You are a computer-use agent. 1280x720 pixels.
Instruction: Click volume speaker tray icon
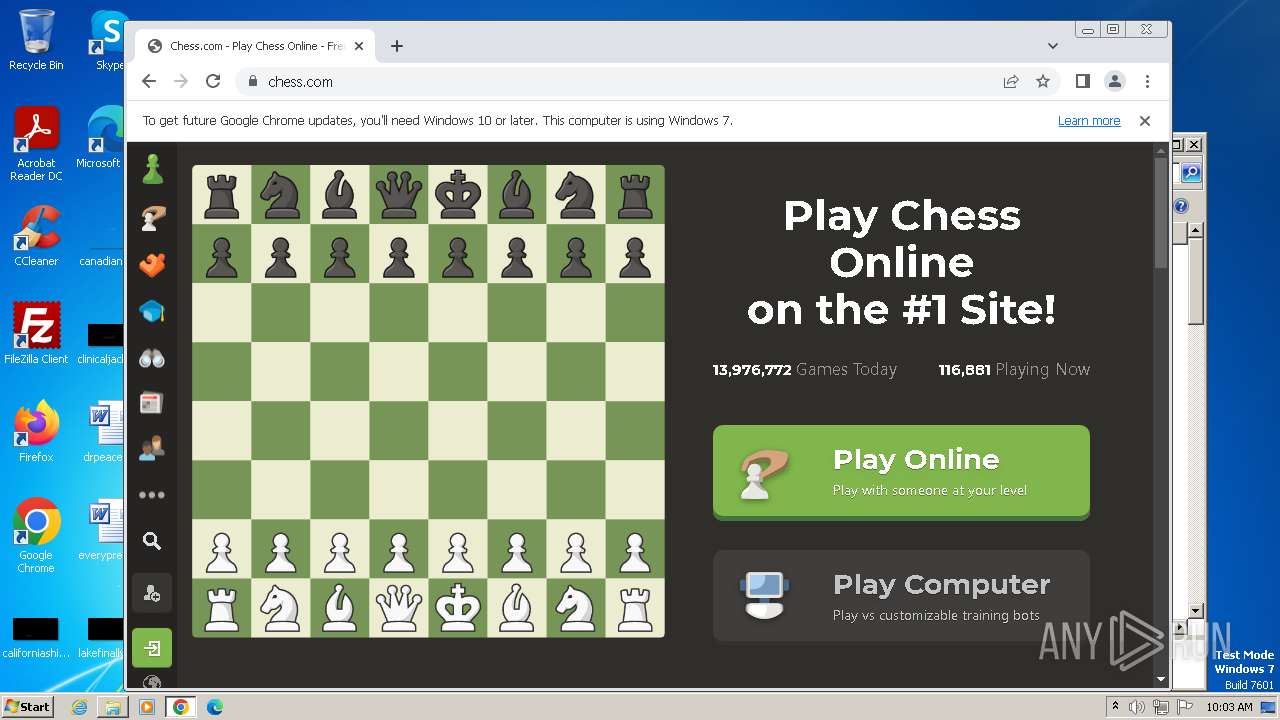[1137, 707]
